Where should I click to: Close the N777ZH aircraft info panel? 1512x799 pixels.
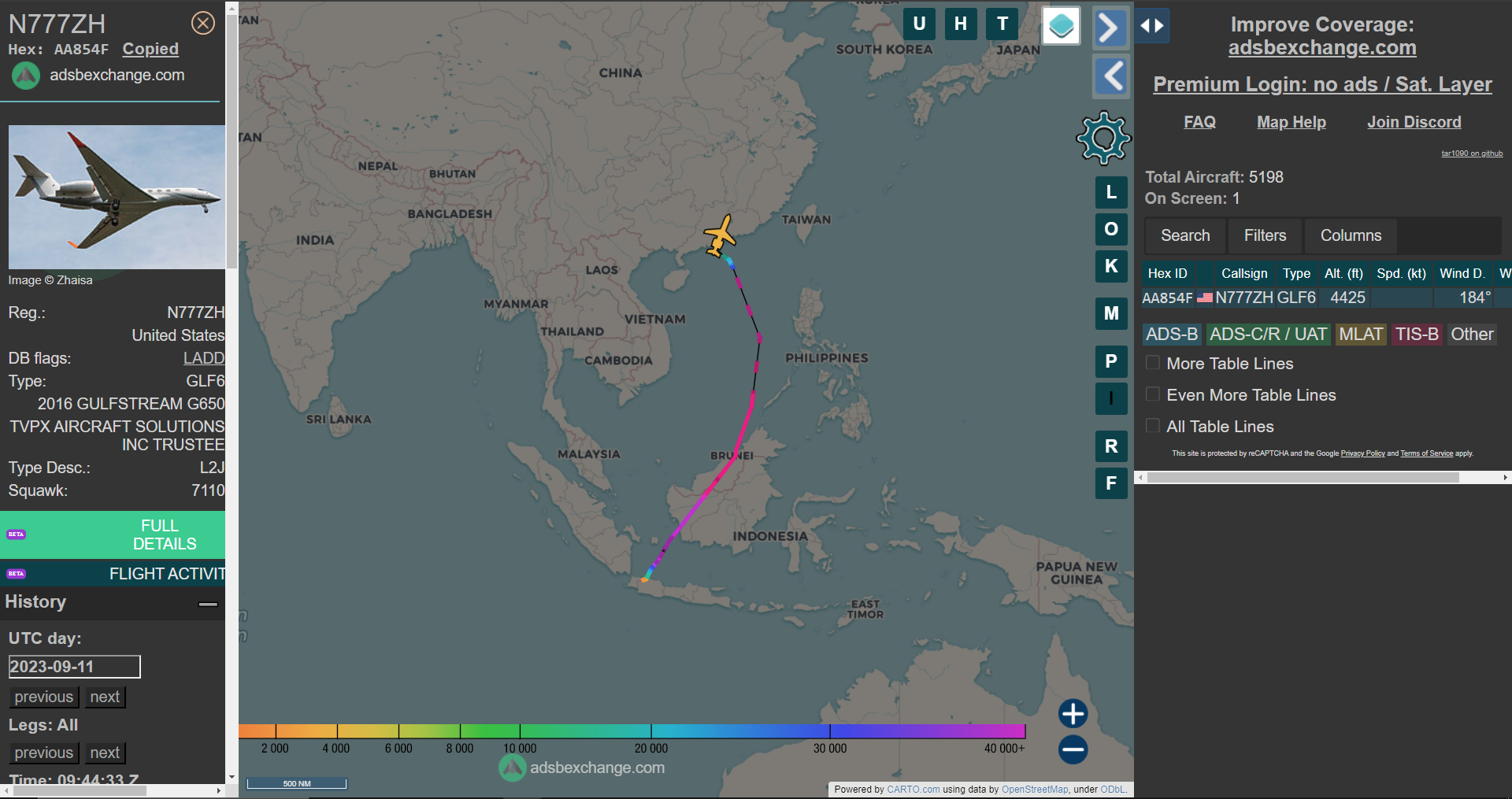point(203,24)
